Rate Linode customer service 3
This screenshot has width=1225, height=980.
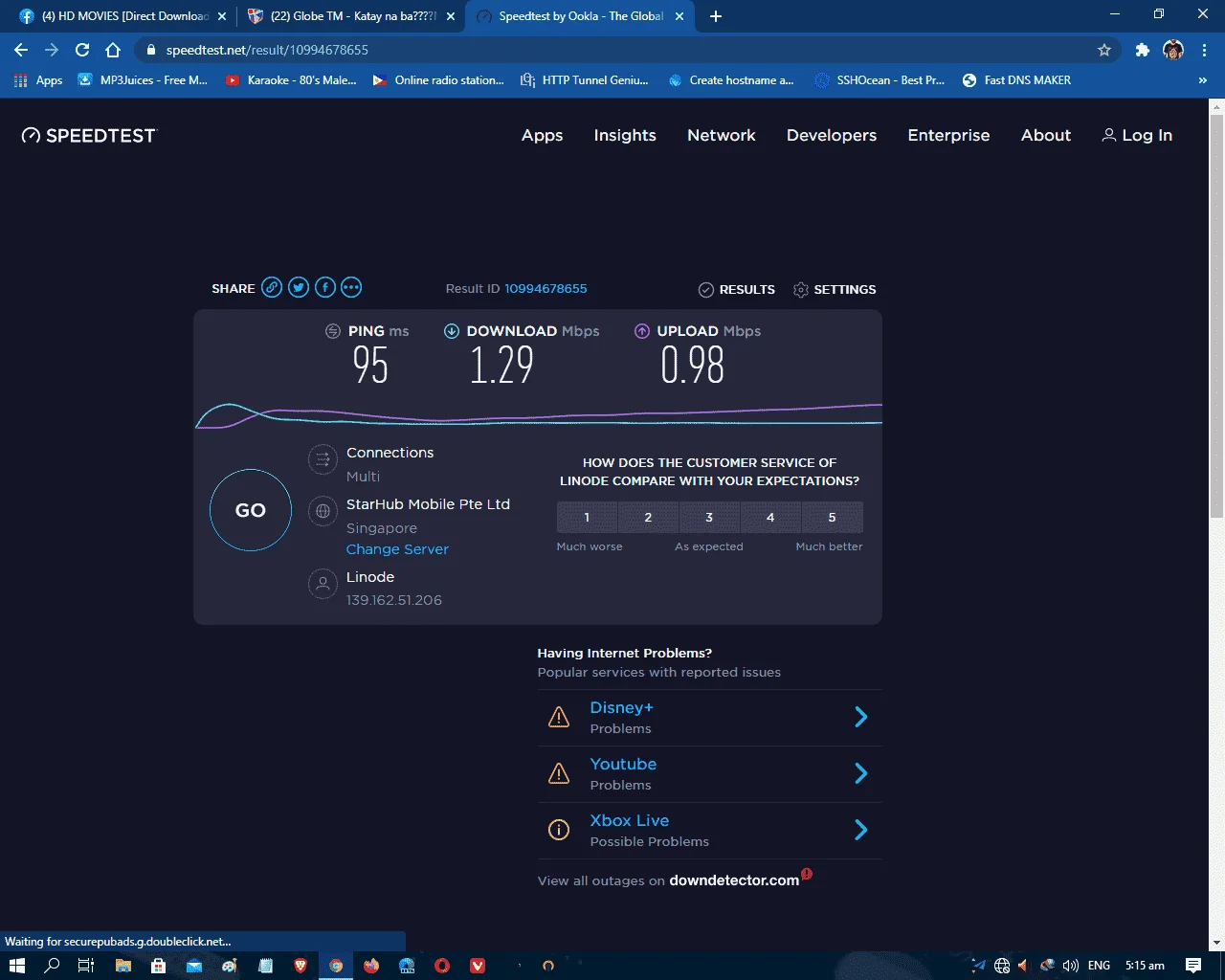(x=709, y=517)
